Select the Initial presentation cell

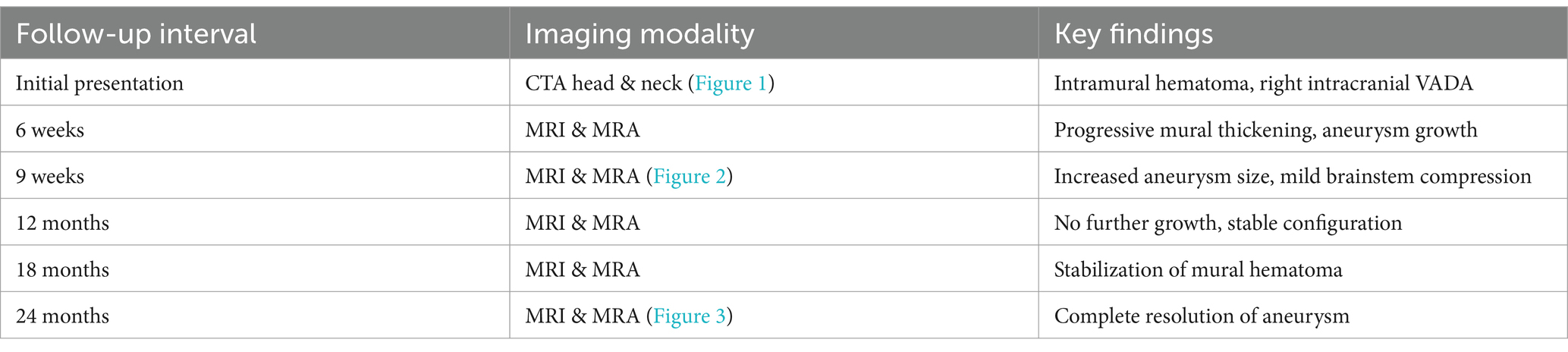point(99,83)
